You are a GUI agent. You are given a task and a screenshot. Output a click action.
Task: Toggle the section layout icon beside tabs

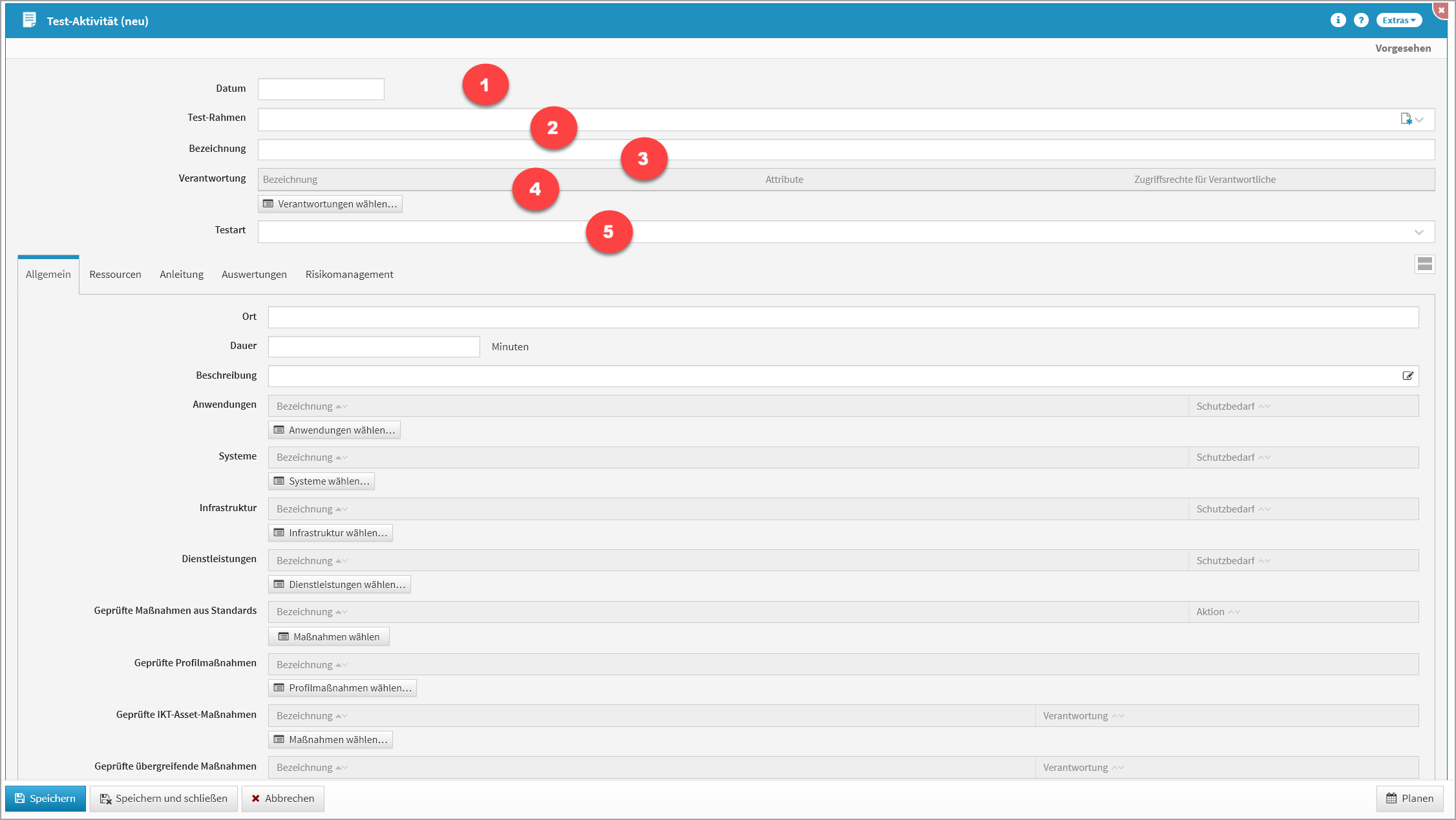click(1424, 264)
